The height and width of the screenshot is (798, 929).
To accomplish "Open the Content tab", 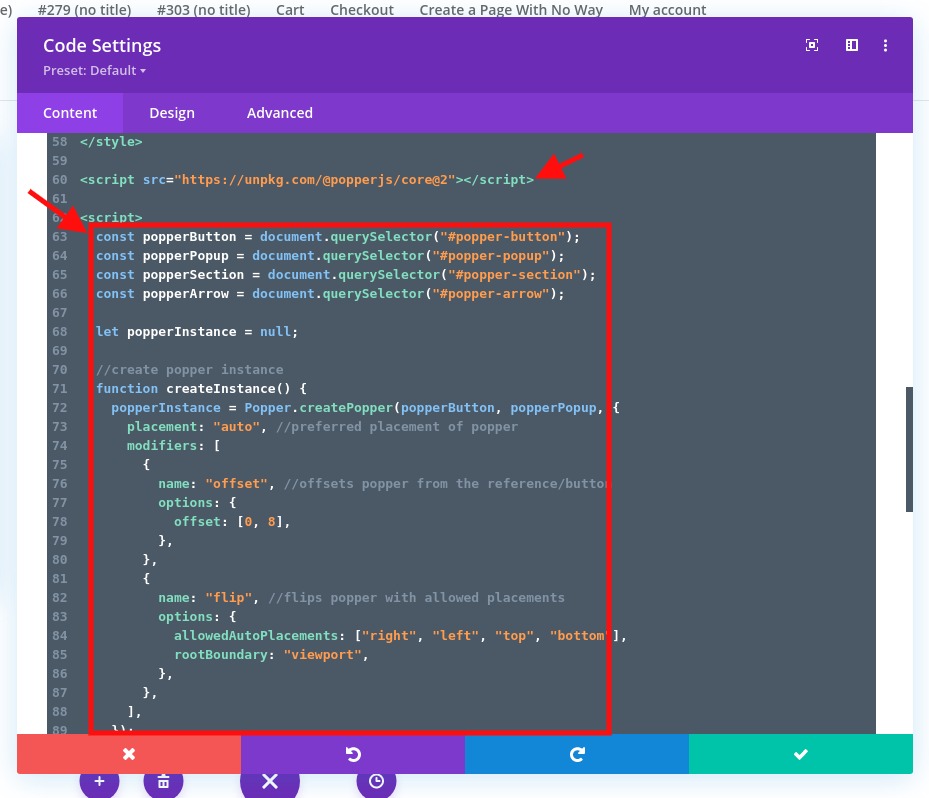I will click(70, 113).
